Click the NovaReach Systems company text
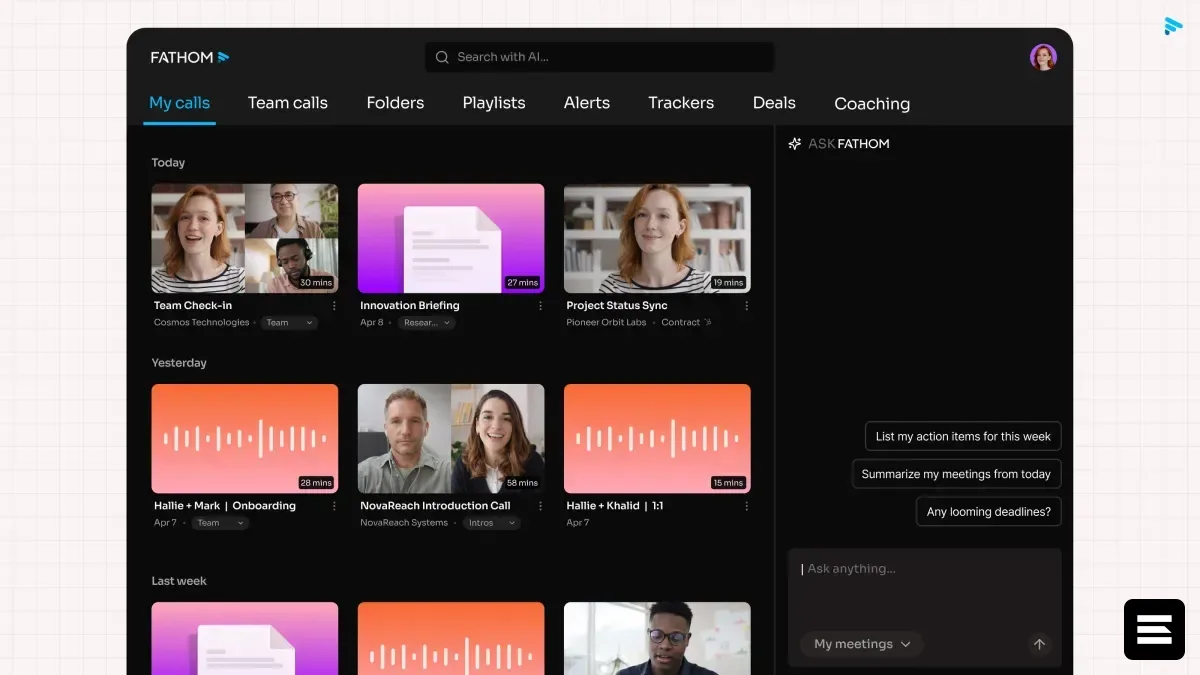Screen dimensions: 1200x675 point(404,523)
